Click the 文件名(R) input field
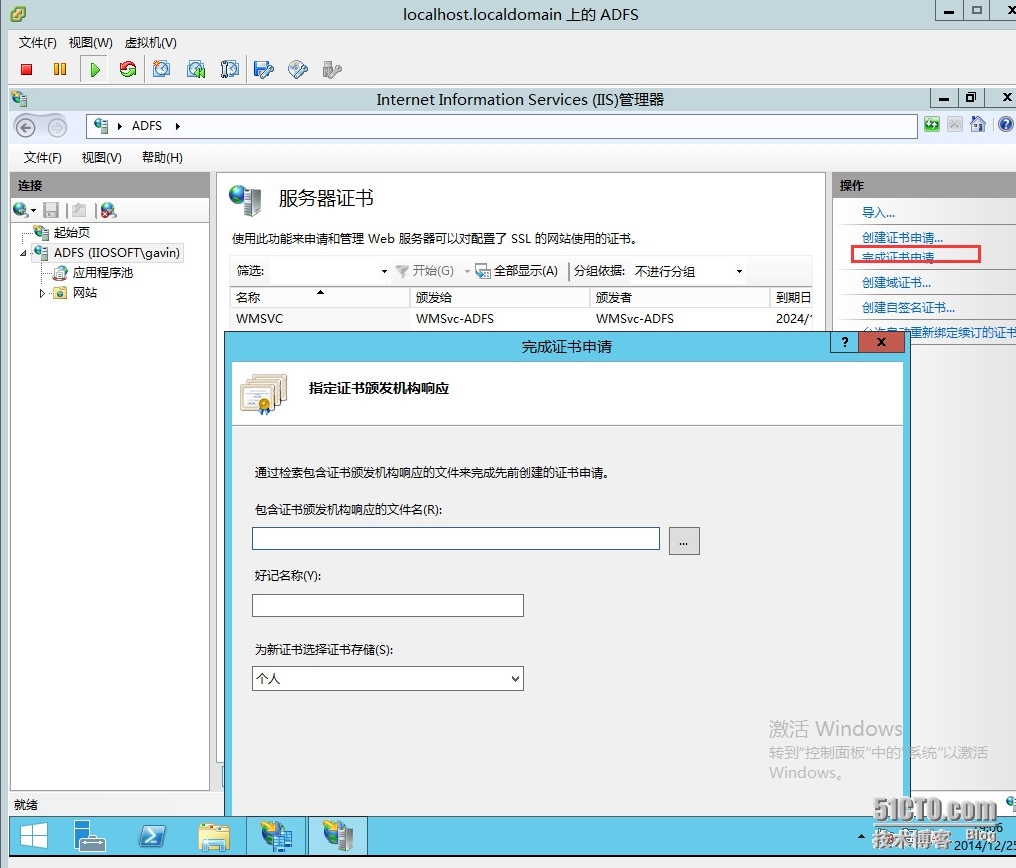 [456, 539]
